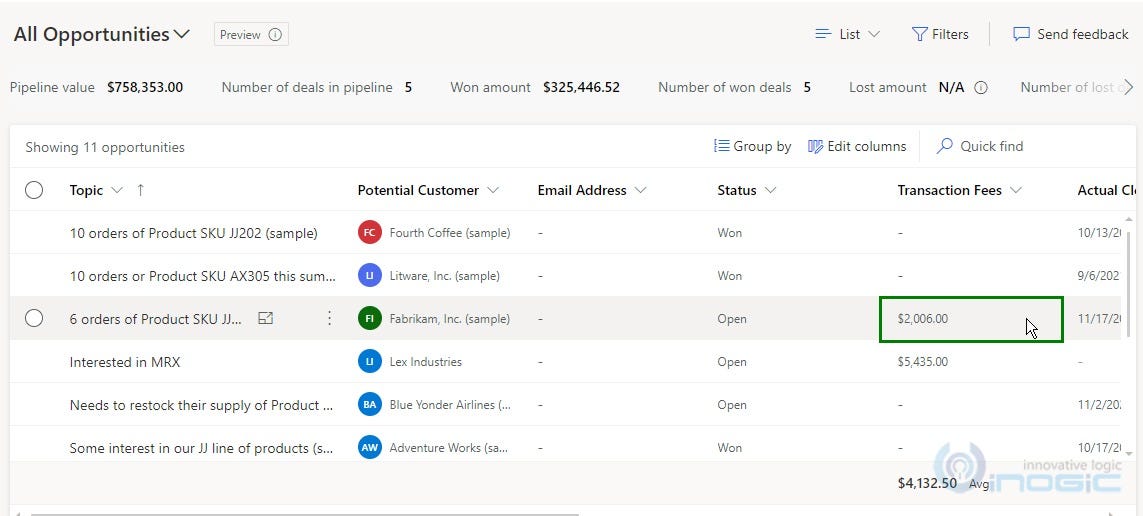Click the Send feedback chat icon

click(1021, 34)
